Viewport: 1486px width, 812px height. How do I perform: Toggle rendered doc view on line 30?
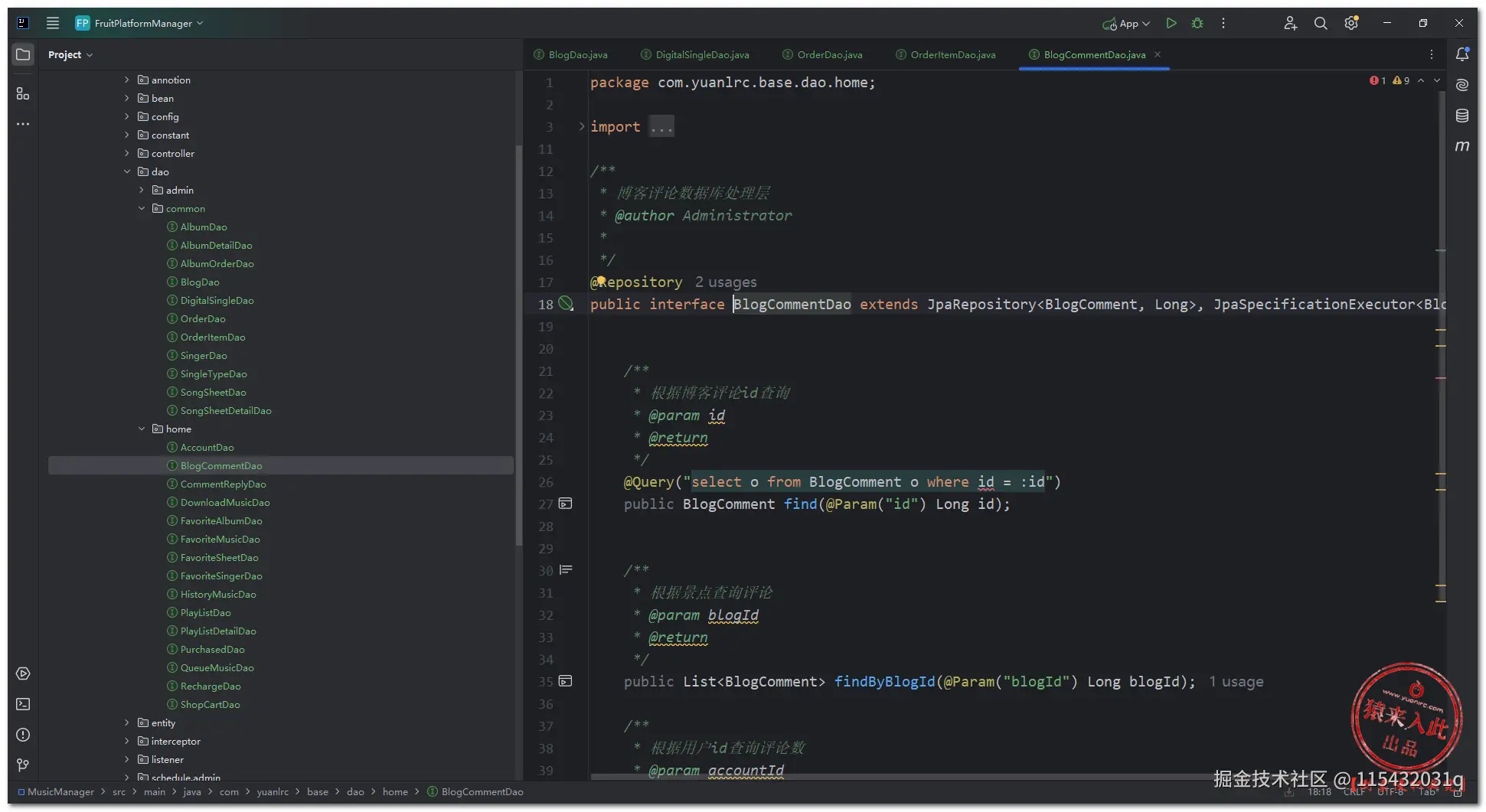click(x=566, y=570)
